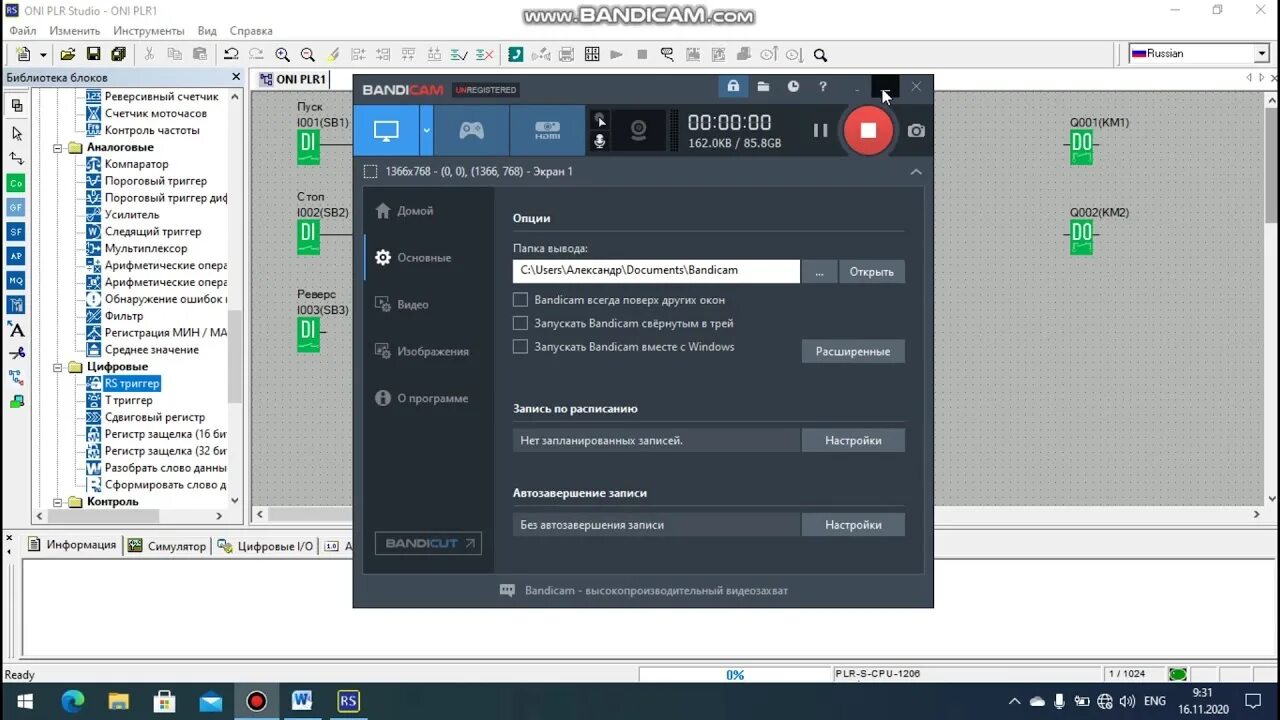Click the Zoom Out magnifier icon
This screenshot has height=720, width=1280.
click(x=308, y=55)
